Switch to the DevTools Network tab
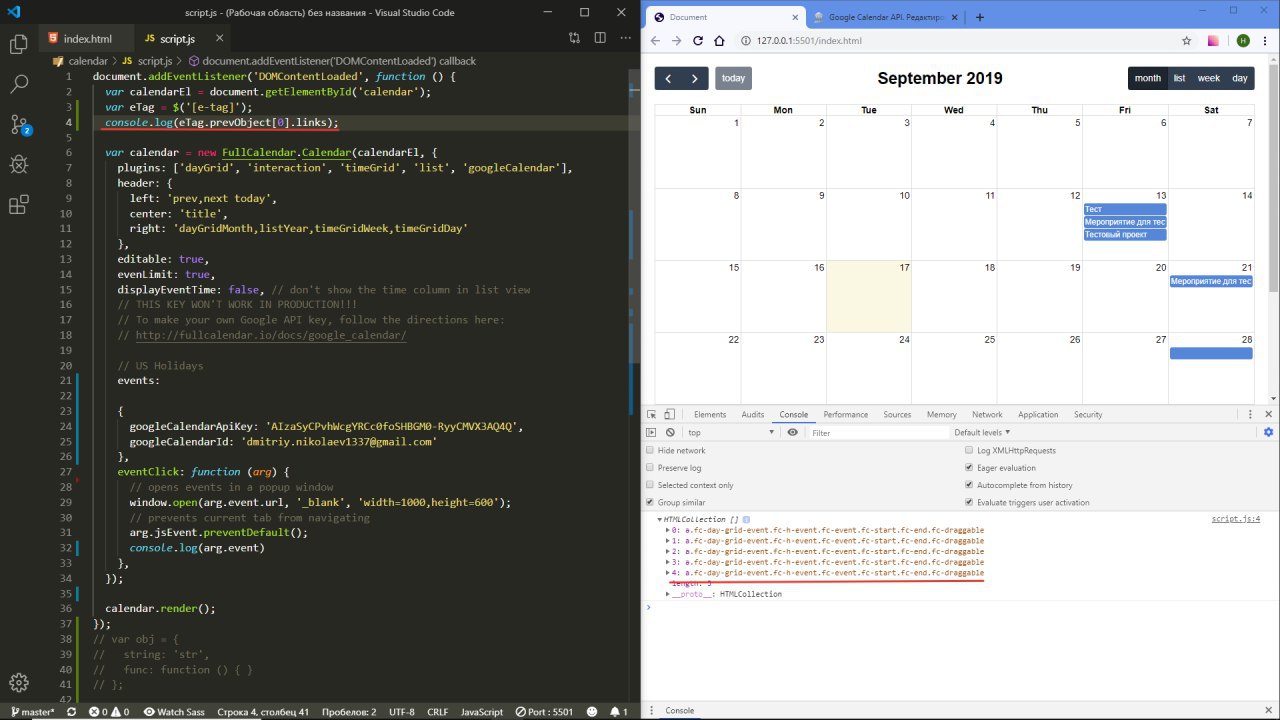Viewport: 1280px width, 720px height. tap(987, 414)
